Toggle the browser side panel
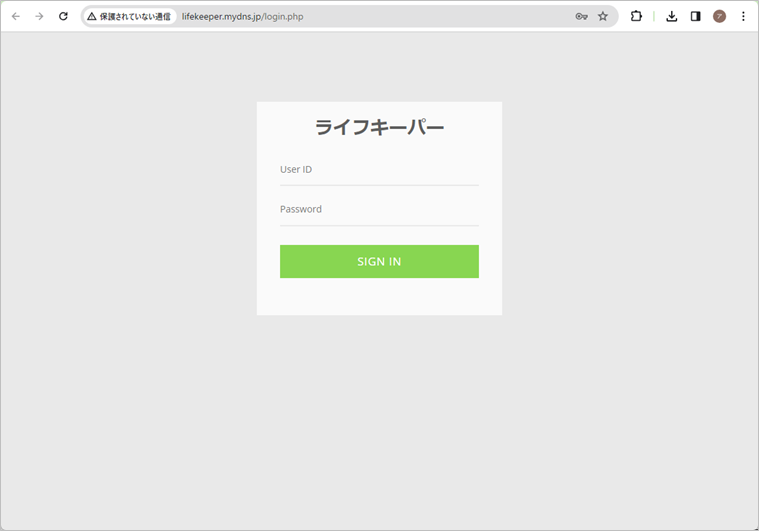The height and width of the screenshot is (531, 759). pyautogui.click(x=696, y=16)
